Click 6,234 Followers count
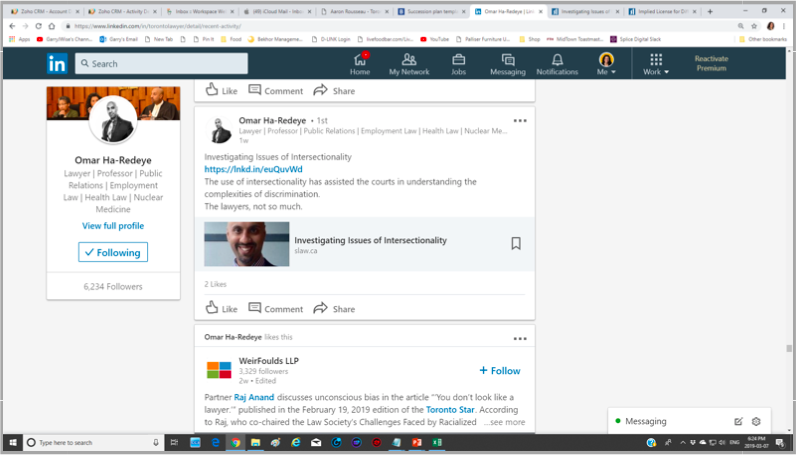The height and width of the screenshot is (455, 798). coord(113,287)
